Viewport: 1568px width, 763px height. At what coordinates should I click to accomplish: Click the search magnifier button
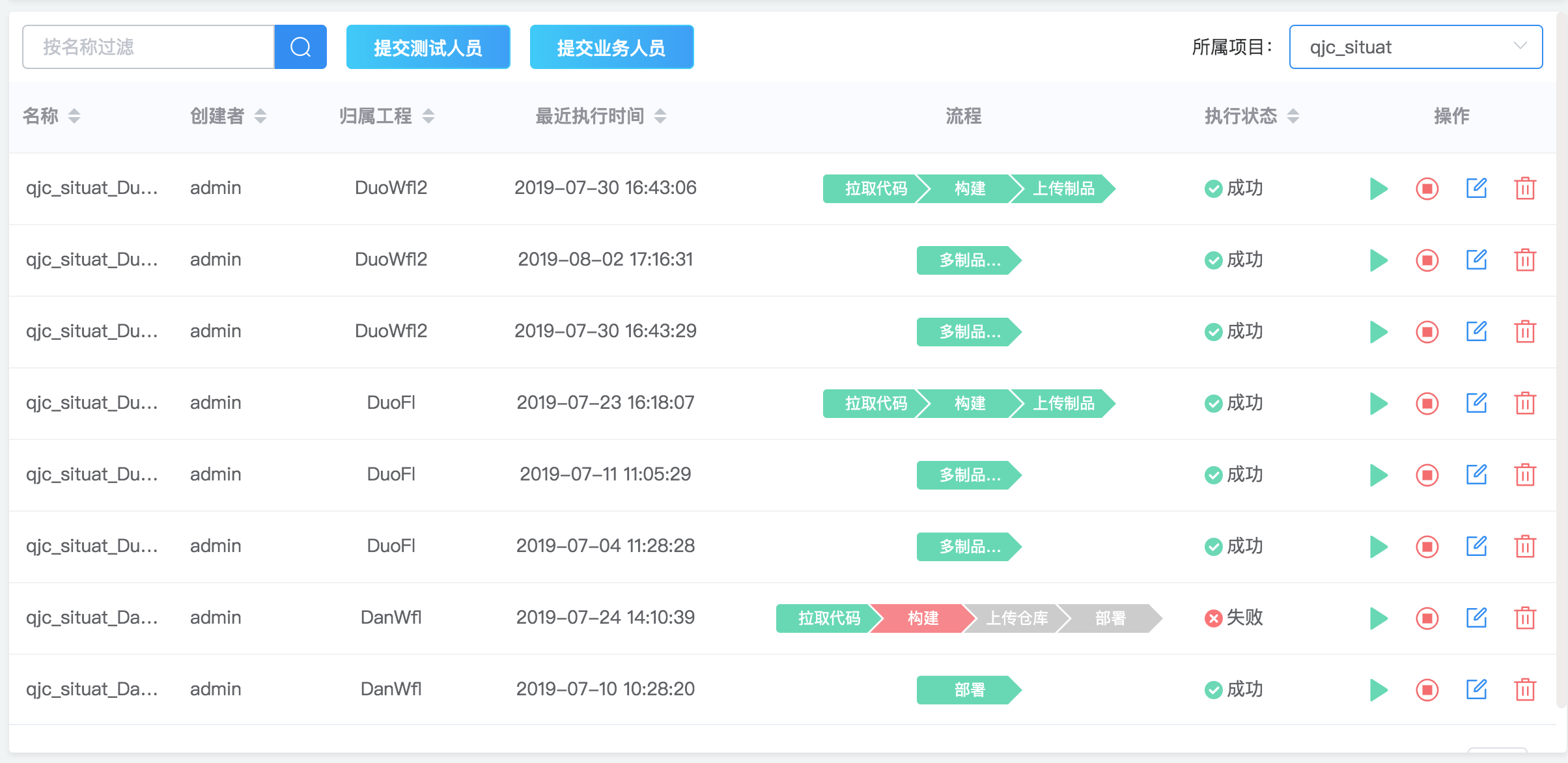(300, 47)
